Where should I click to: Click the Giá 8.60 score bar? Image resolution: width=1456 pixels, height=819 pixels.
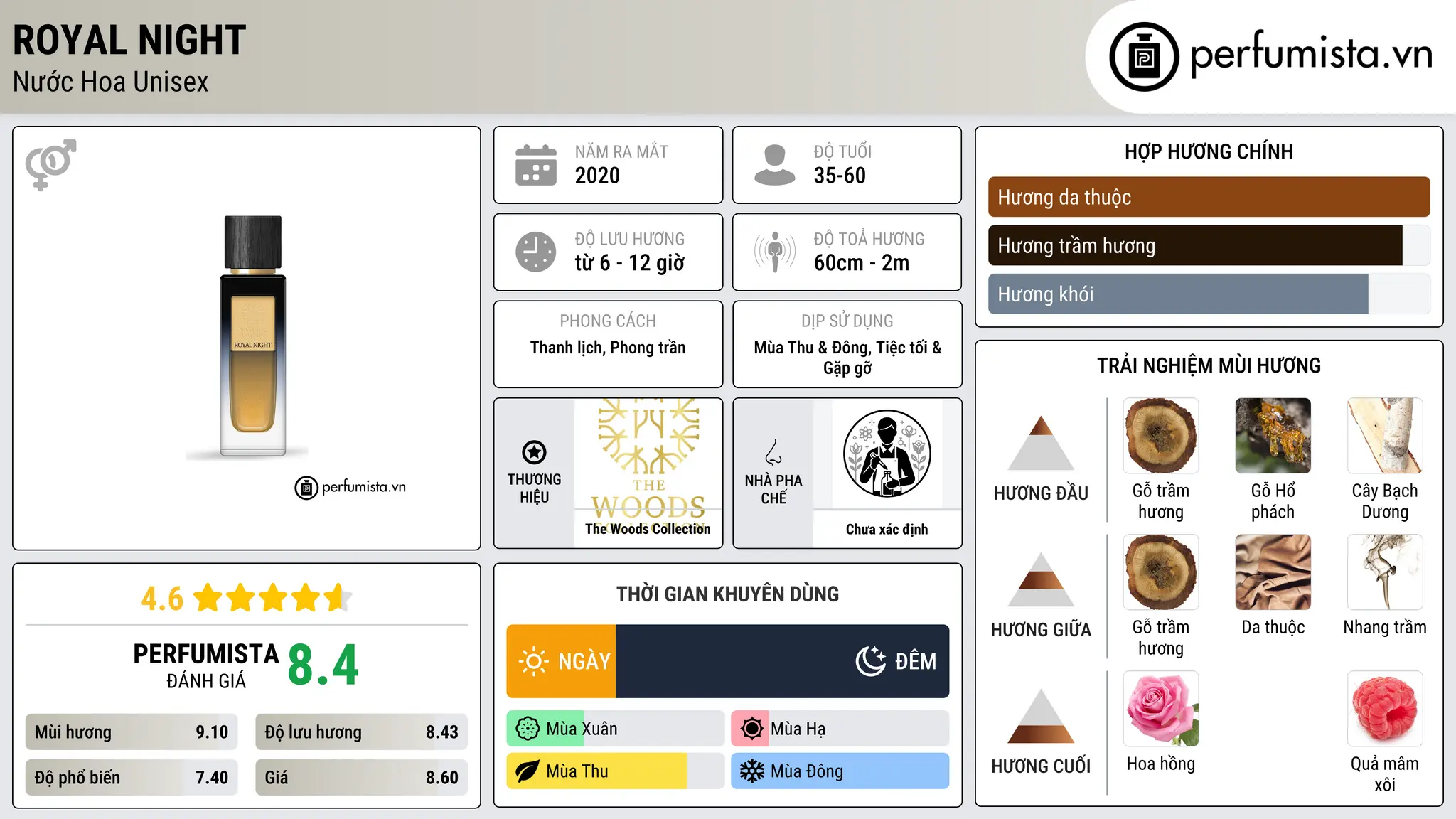[x=361, y=778]
